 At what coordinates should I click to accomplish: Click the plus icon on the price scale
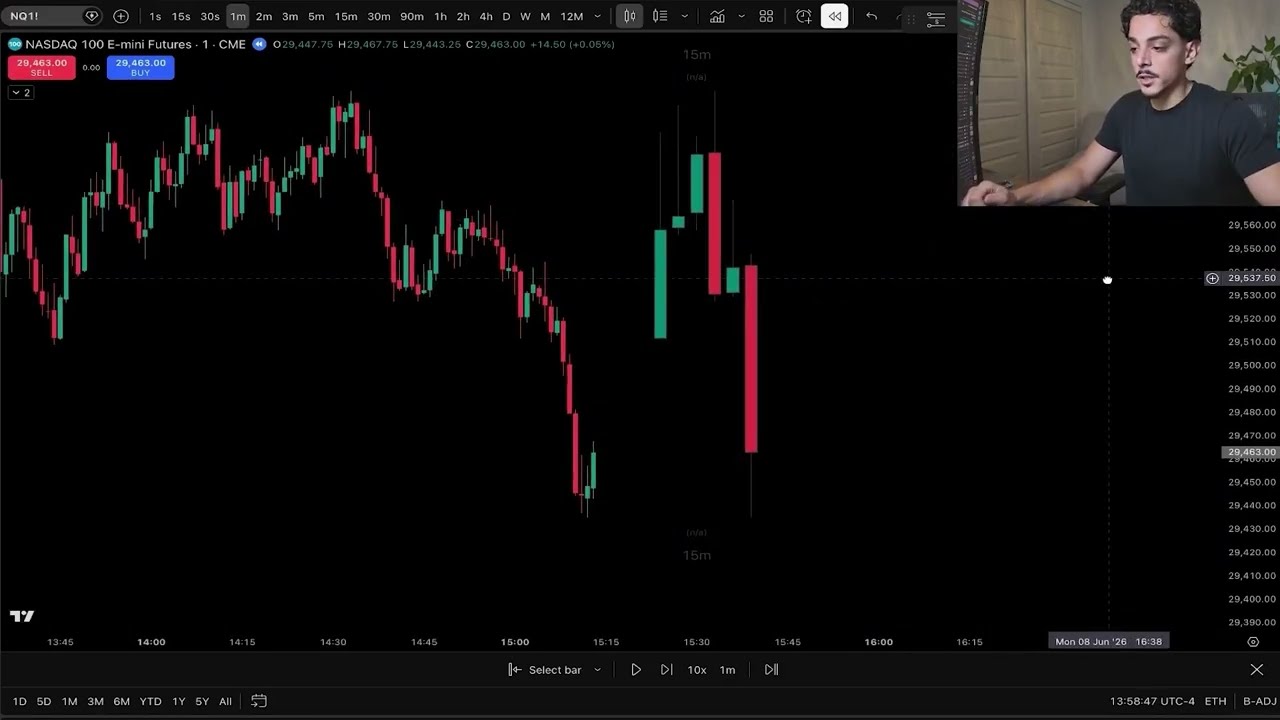[1212, 278]
